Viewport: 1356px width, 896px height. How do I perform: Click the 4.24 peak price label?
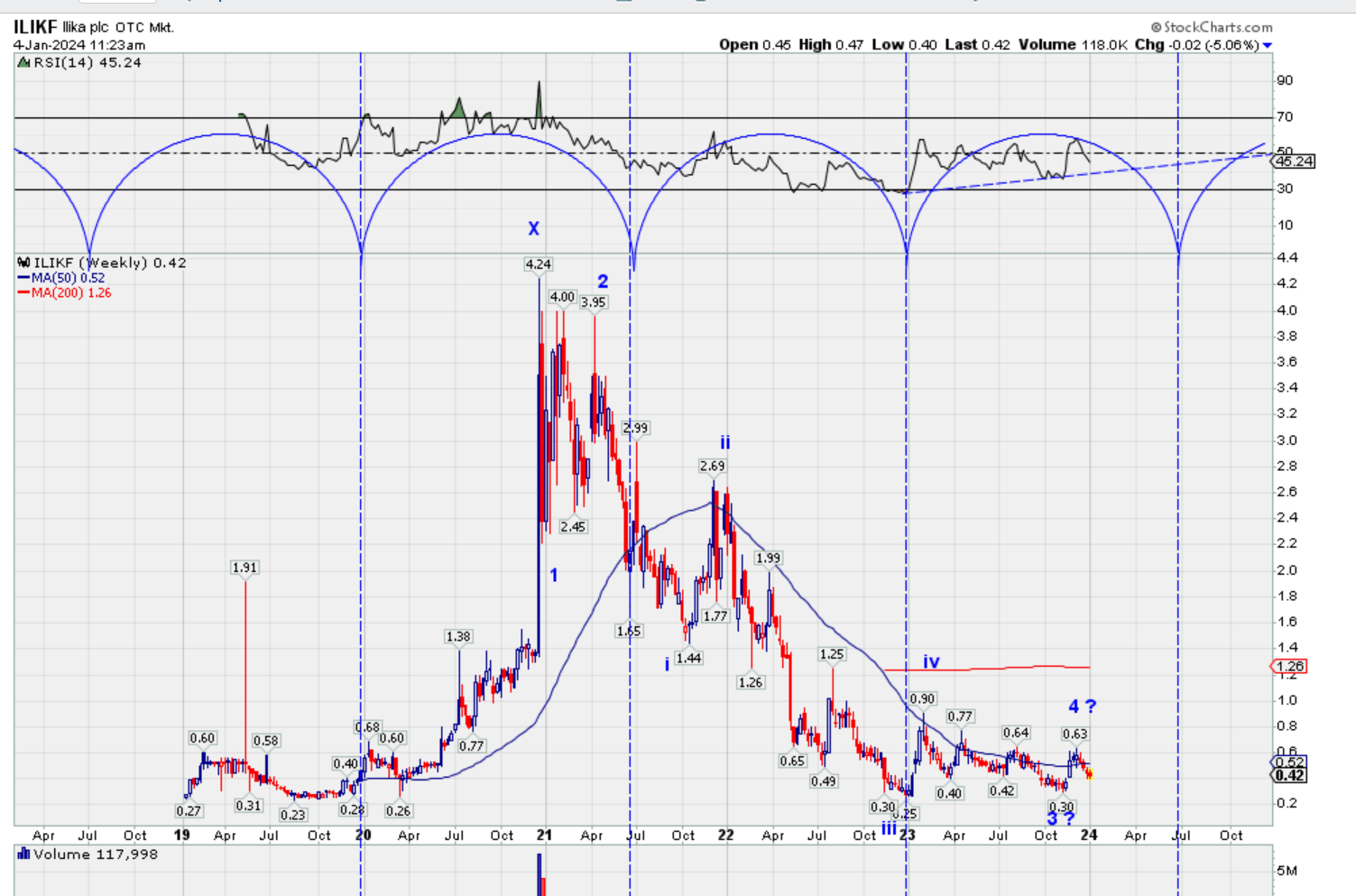pos(539,264)
